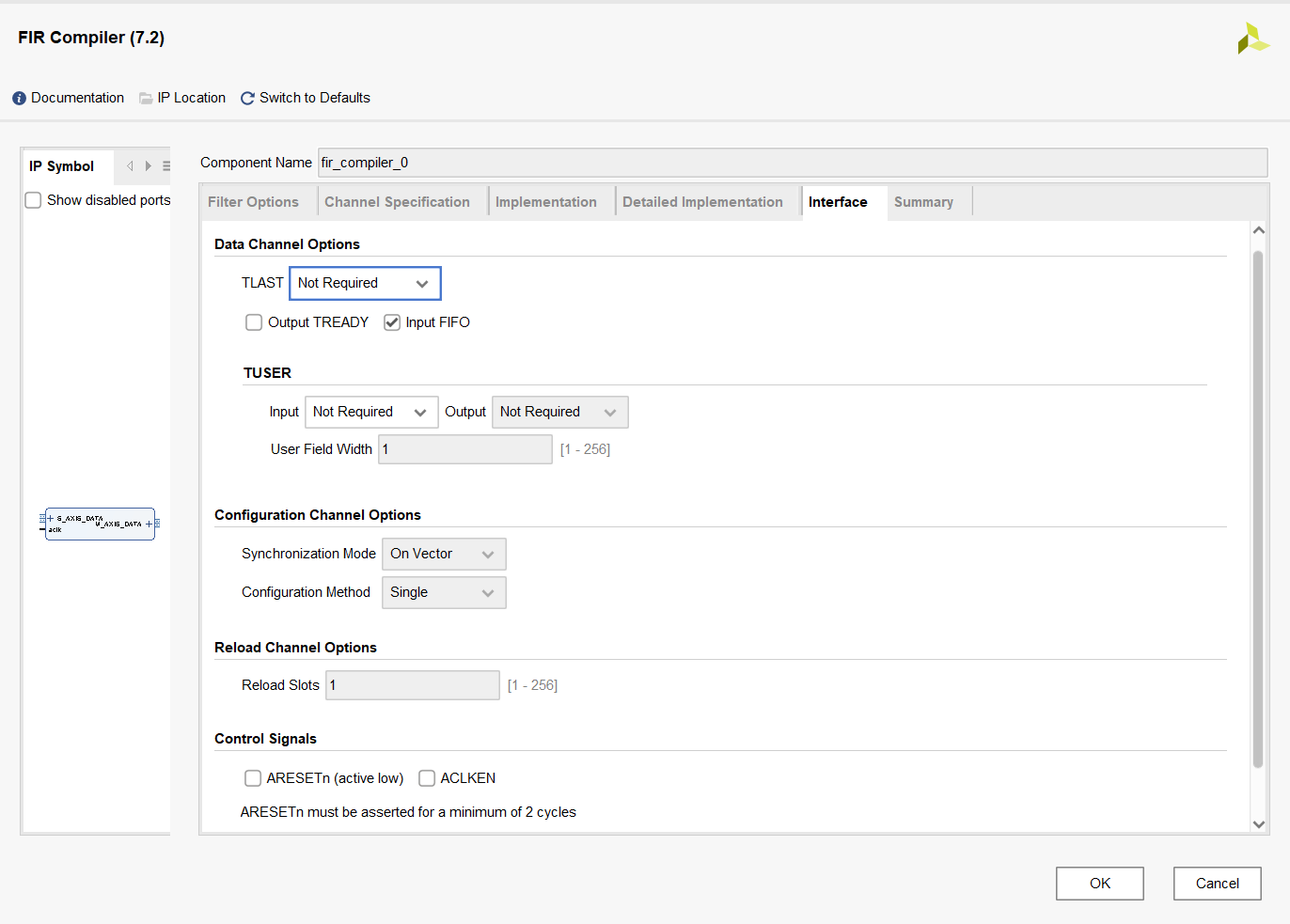Switch to the Filter Options tab
The image size is (1290, 924).
pyautogui.click(x=253, y=202)
